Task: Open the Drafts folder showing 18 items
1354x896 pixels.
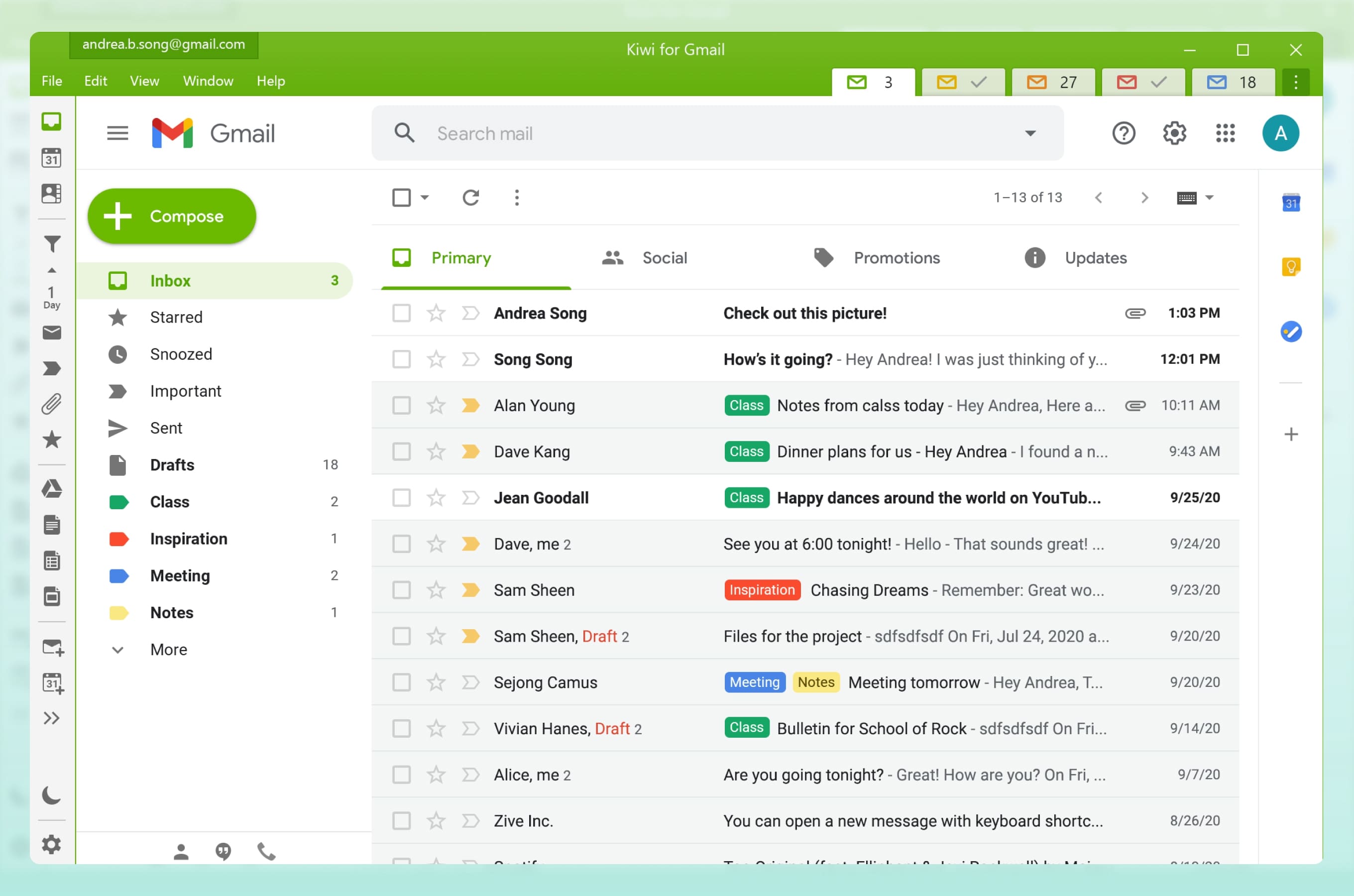Action: pyautogui.click(x=171, y=464)
